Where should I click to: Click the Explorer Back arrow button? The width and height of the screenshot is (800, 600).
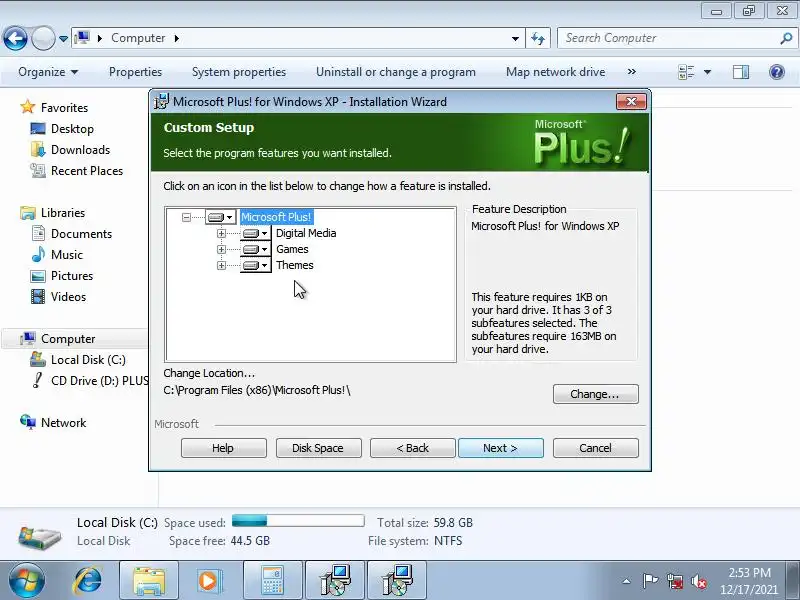[x=15, y=38]
